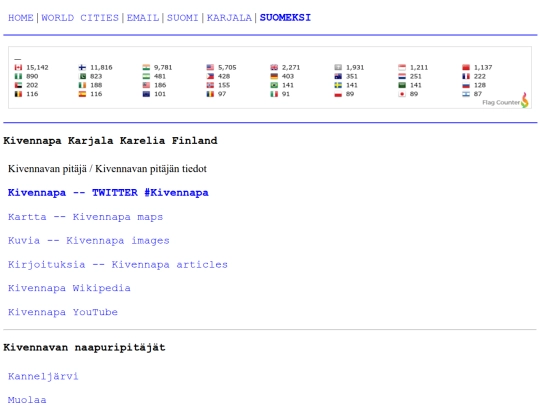Open Kivennapa TWITTER #Kivennapa link
This screenshot has height=405, width=540.
108,193
